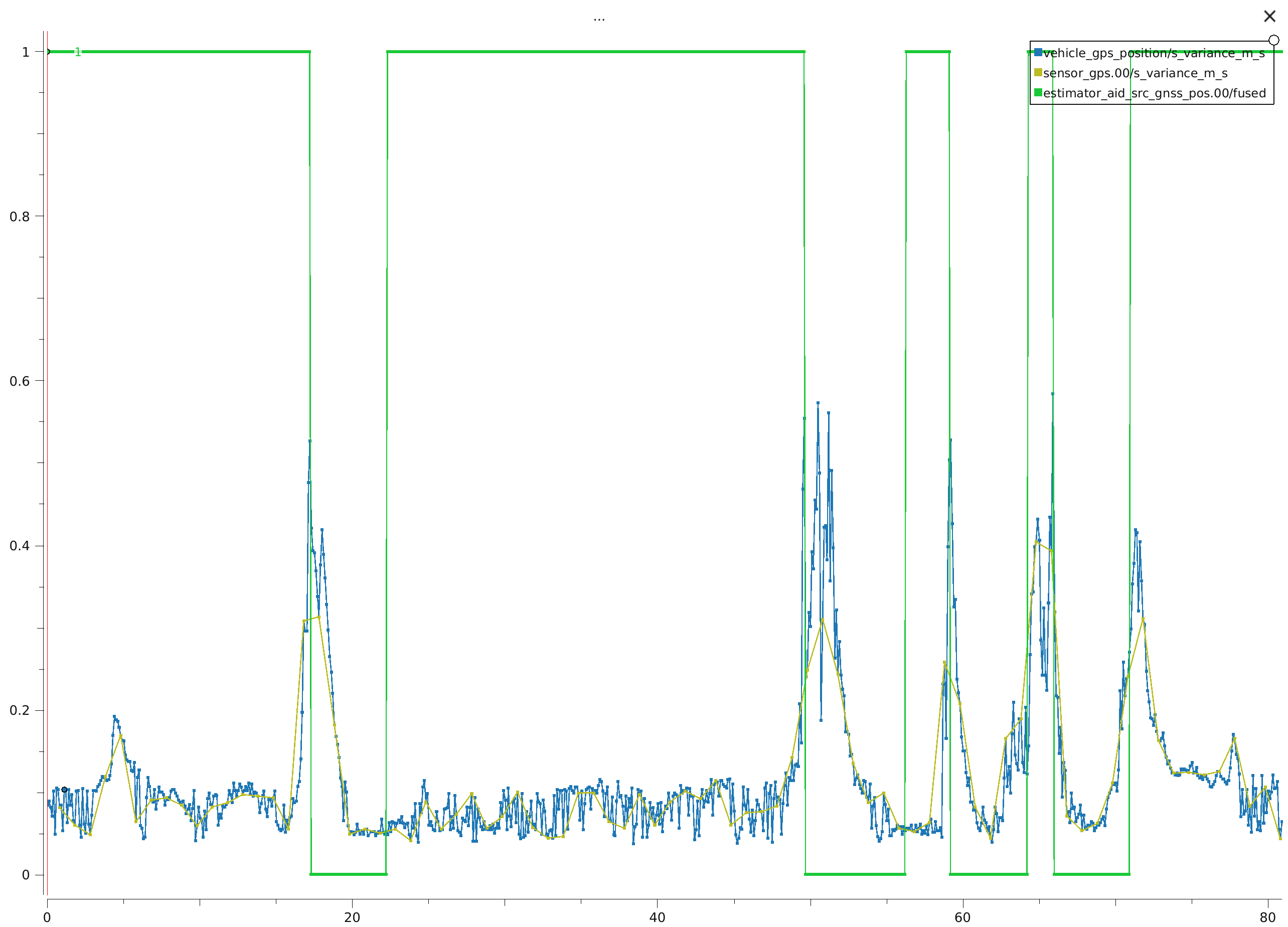Click the yellow sensor_gps.00 legend swatch
The height and width of the screenshot is (927, 1288).
1038,72
